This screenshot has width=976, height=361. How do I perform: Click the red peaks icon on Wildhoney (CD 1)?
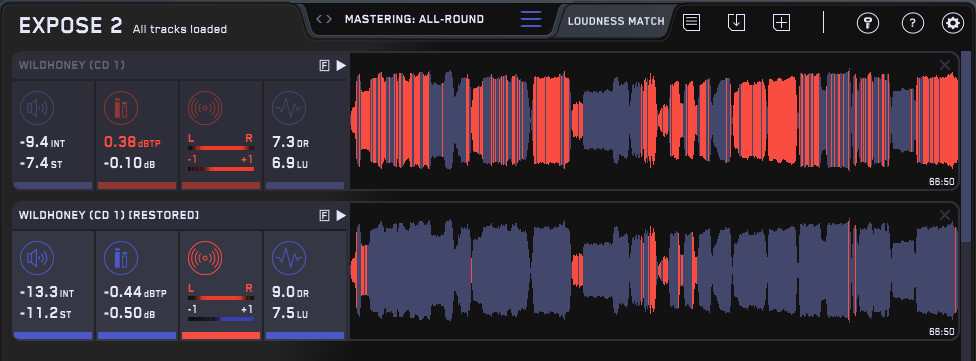pyautogui.click(x=121, y=108)
